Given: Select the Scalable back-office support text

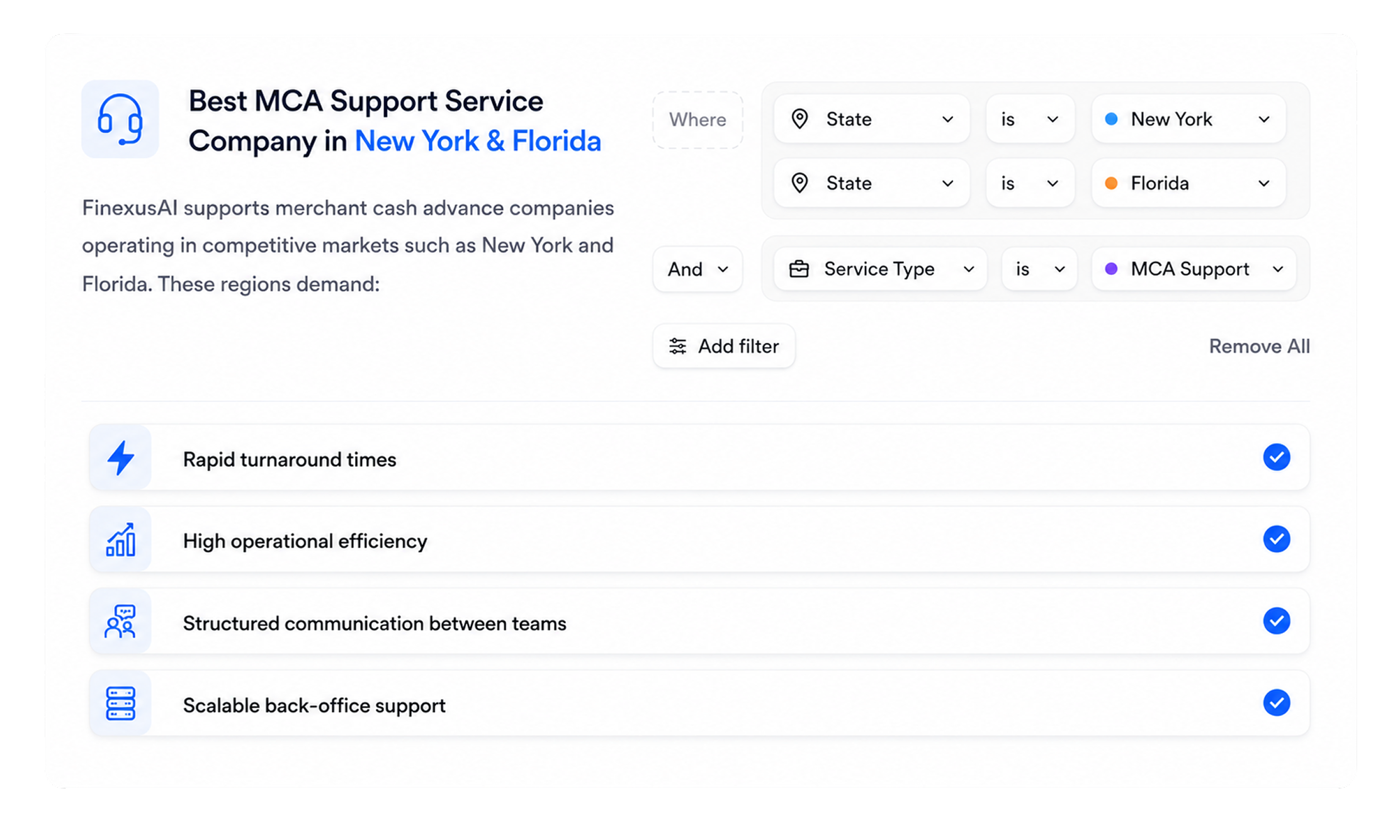Looking at the screenshot, I should [314, 705].
